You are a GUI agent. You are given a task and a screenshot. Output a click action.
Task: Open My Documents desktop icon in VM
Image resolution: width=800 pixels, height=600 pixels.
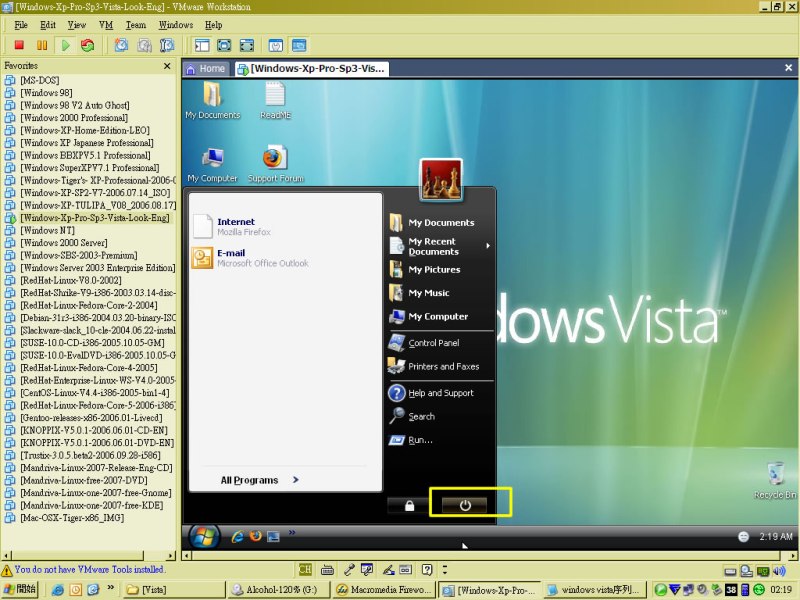tap(213, 101)
